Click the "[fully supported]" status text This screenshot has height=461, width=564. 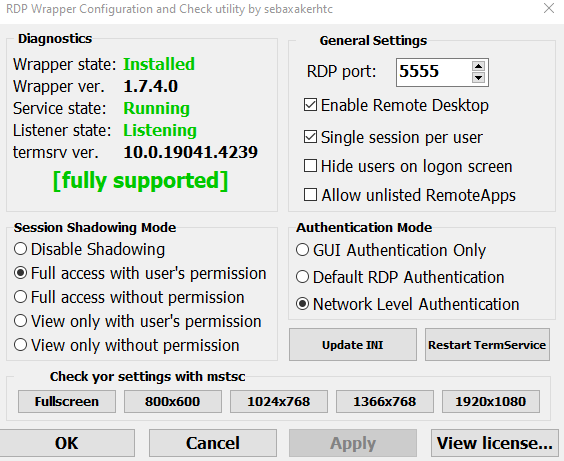tap(140, 181)
